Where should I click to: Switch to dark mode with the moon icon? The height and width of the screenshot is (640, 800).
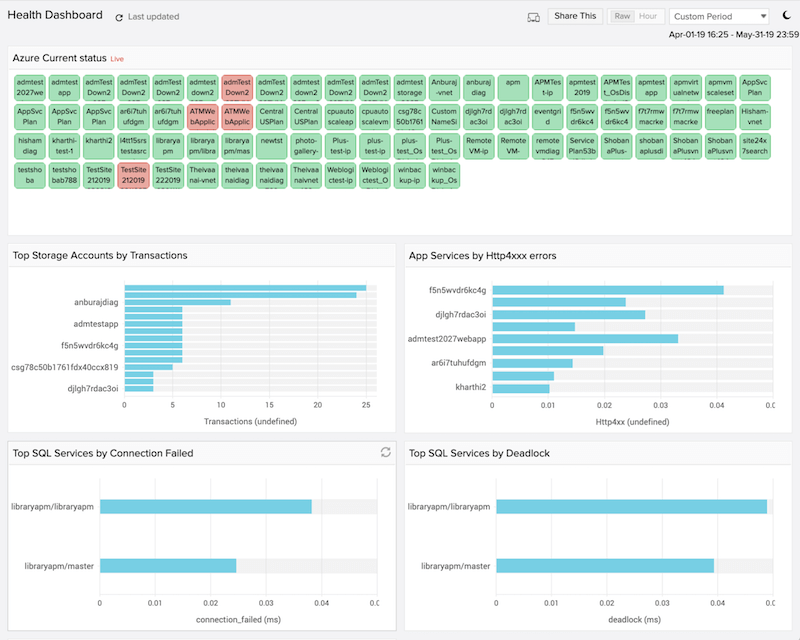(x=787, y=15)
